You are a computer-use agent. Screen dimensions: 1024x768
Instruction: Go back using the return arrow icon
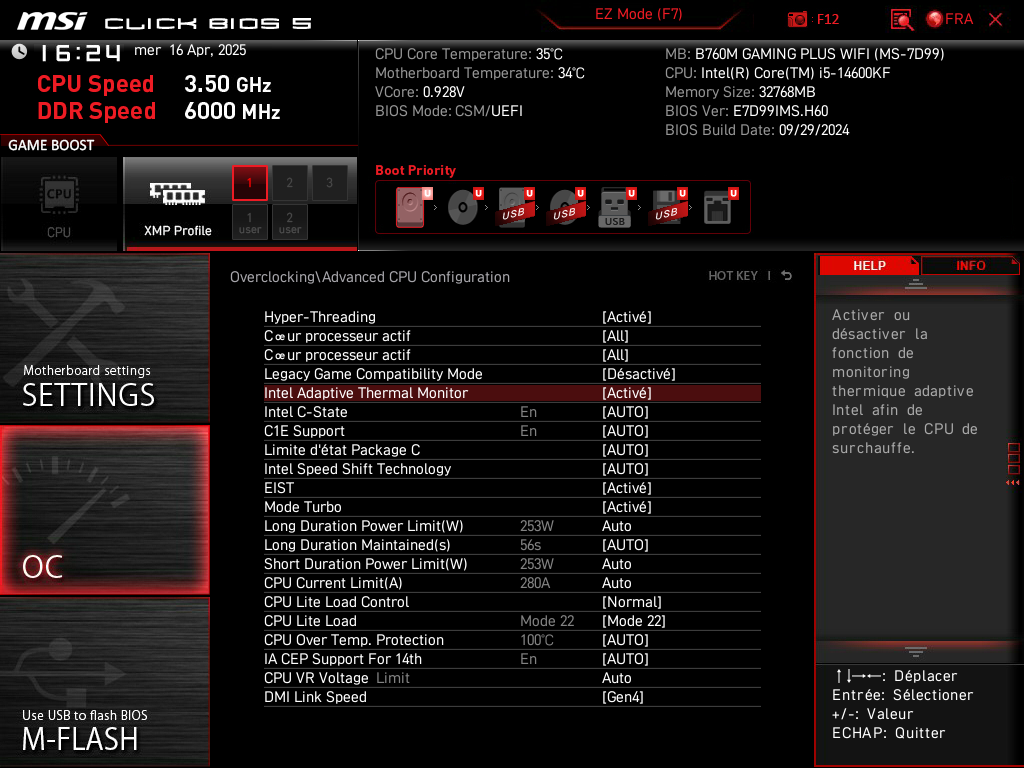787,276
